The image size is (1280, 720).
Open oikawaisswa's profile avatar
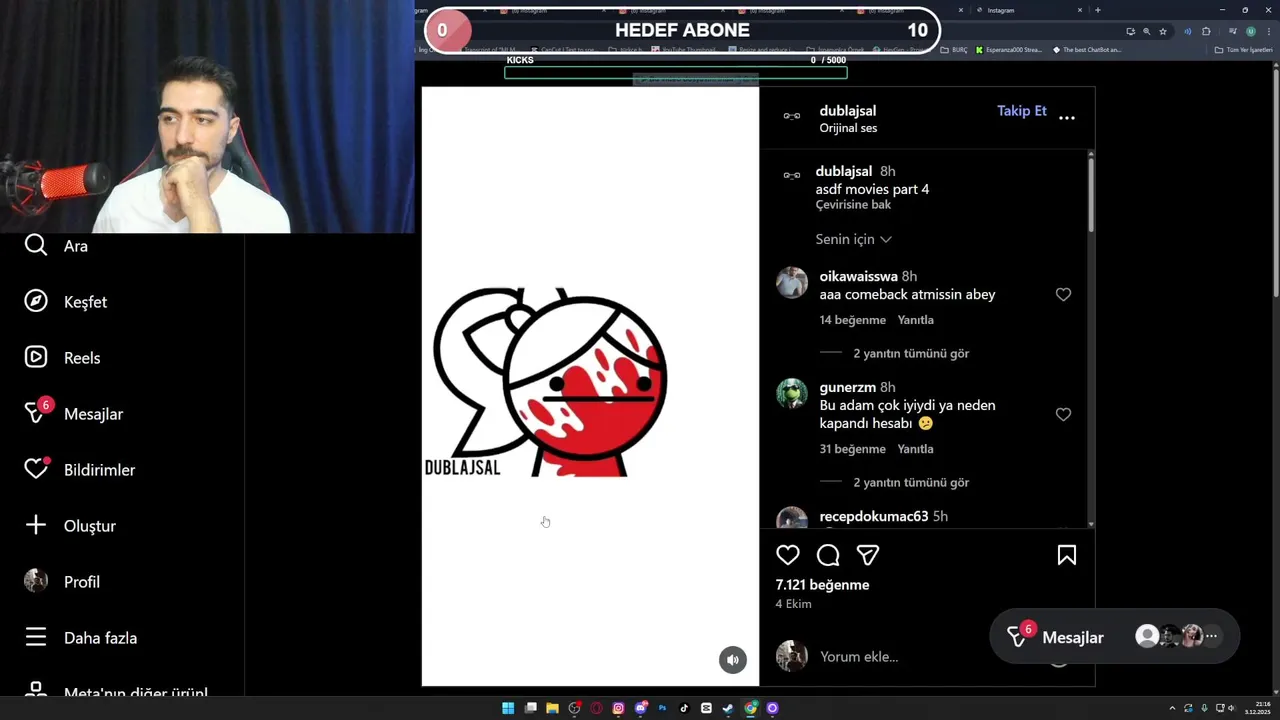[792, 283]
